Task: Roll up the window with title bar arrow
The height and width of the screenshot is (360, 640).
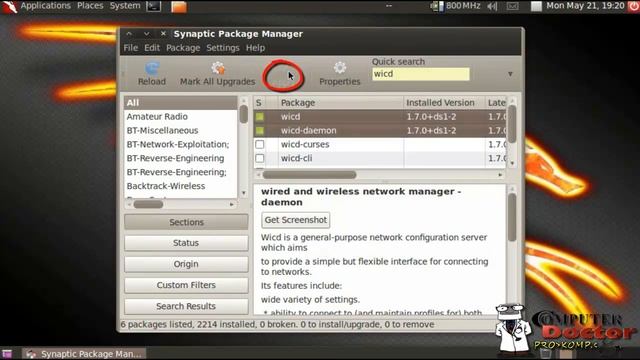Action: coord(129,34)
